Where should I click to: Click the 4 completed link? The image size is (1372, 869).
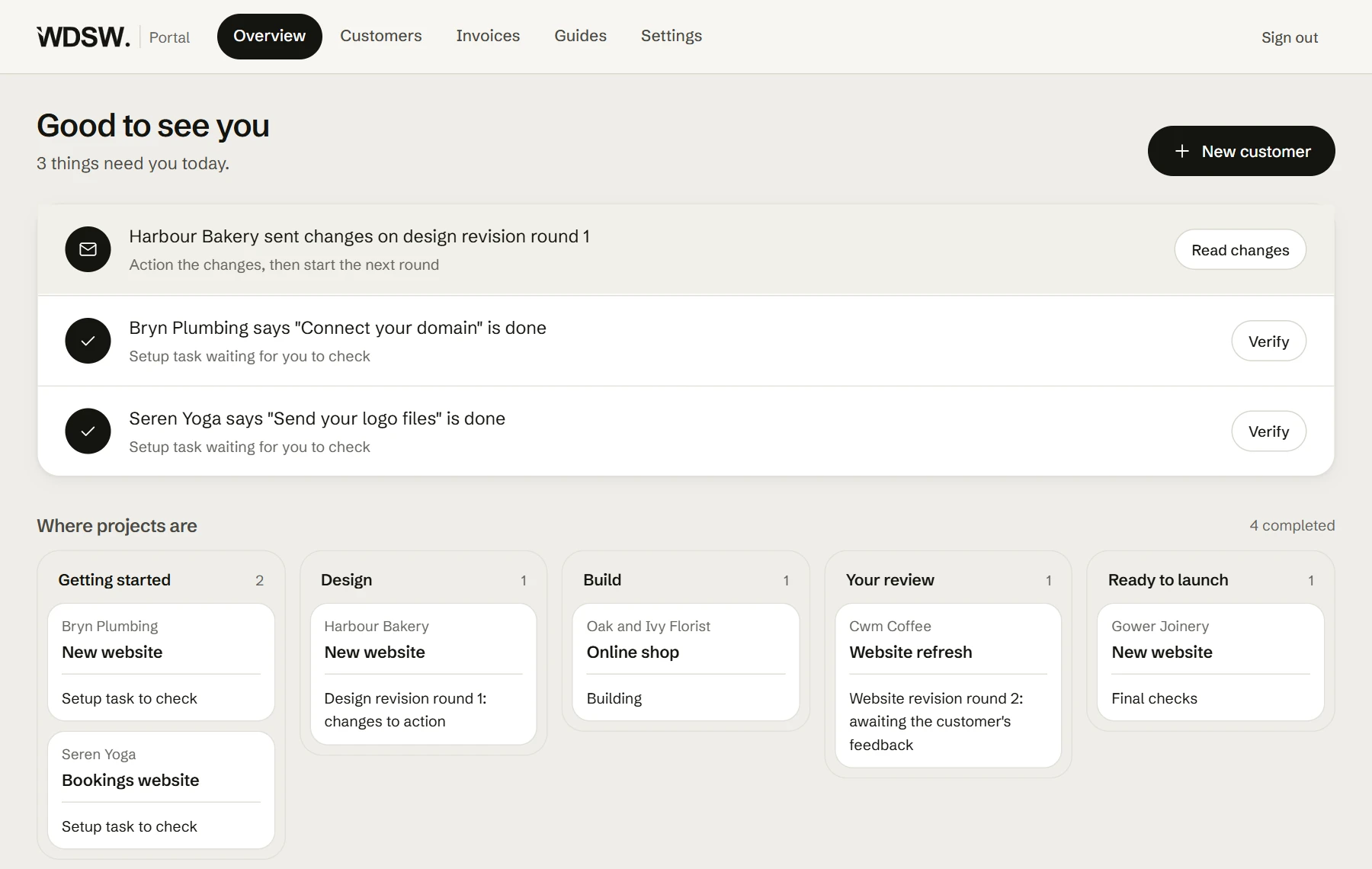[x=1292, y=525]
